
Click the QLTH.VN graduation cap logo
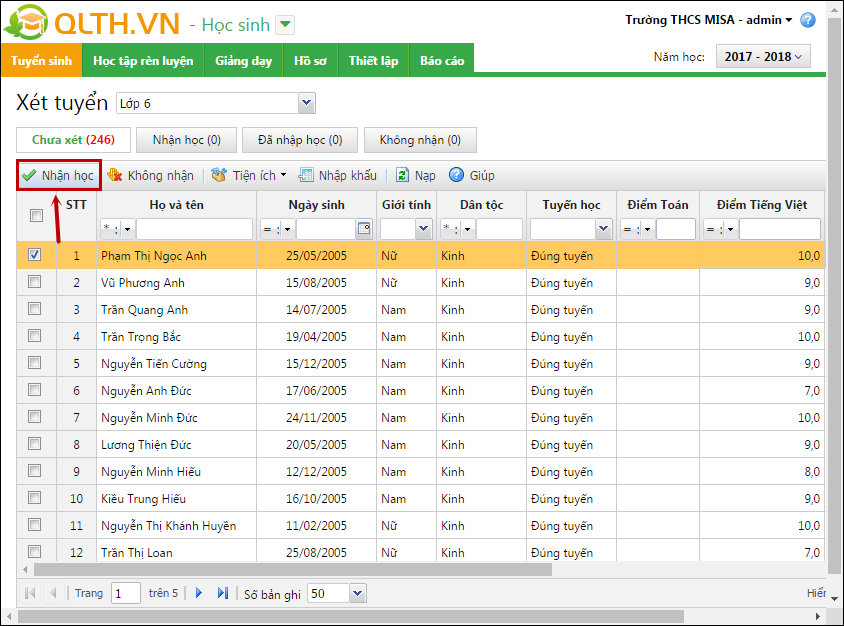pyautogui.click(x=25, y=22)
